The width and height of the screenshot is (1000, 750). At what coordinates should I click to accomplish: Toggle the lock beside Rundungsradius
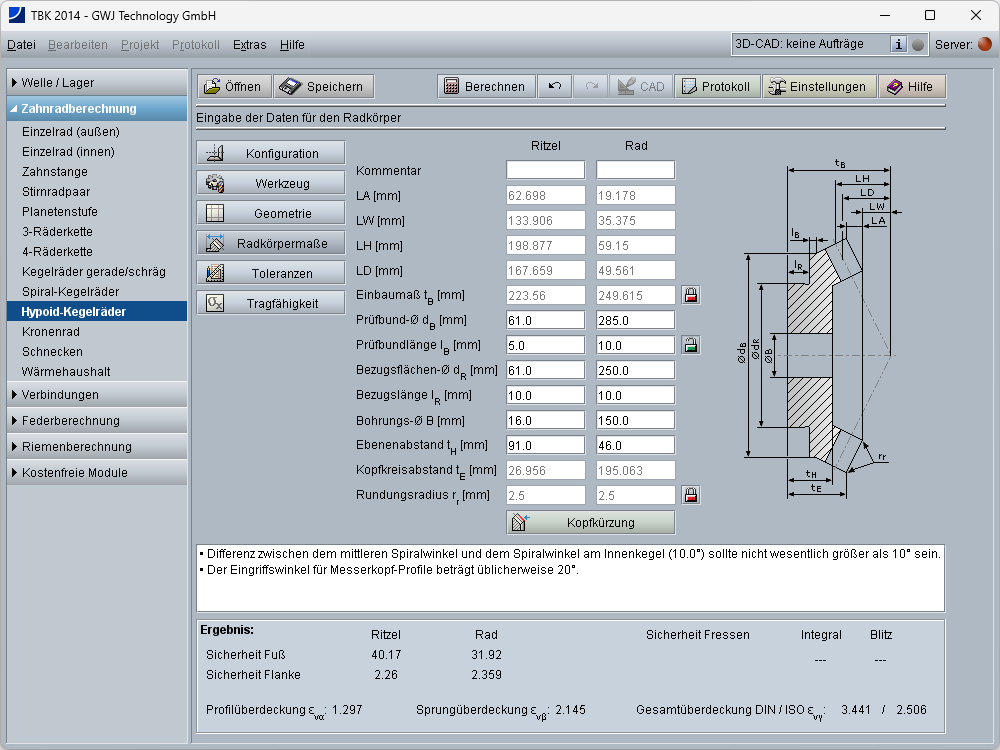pos(690,495)
